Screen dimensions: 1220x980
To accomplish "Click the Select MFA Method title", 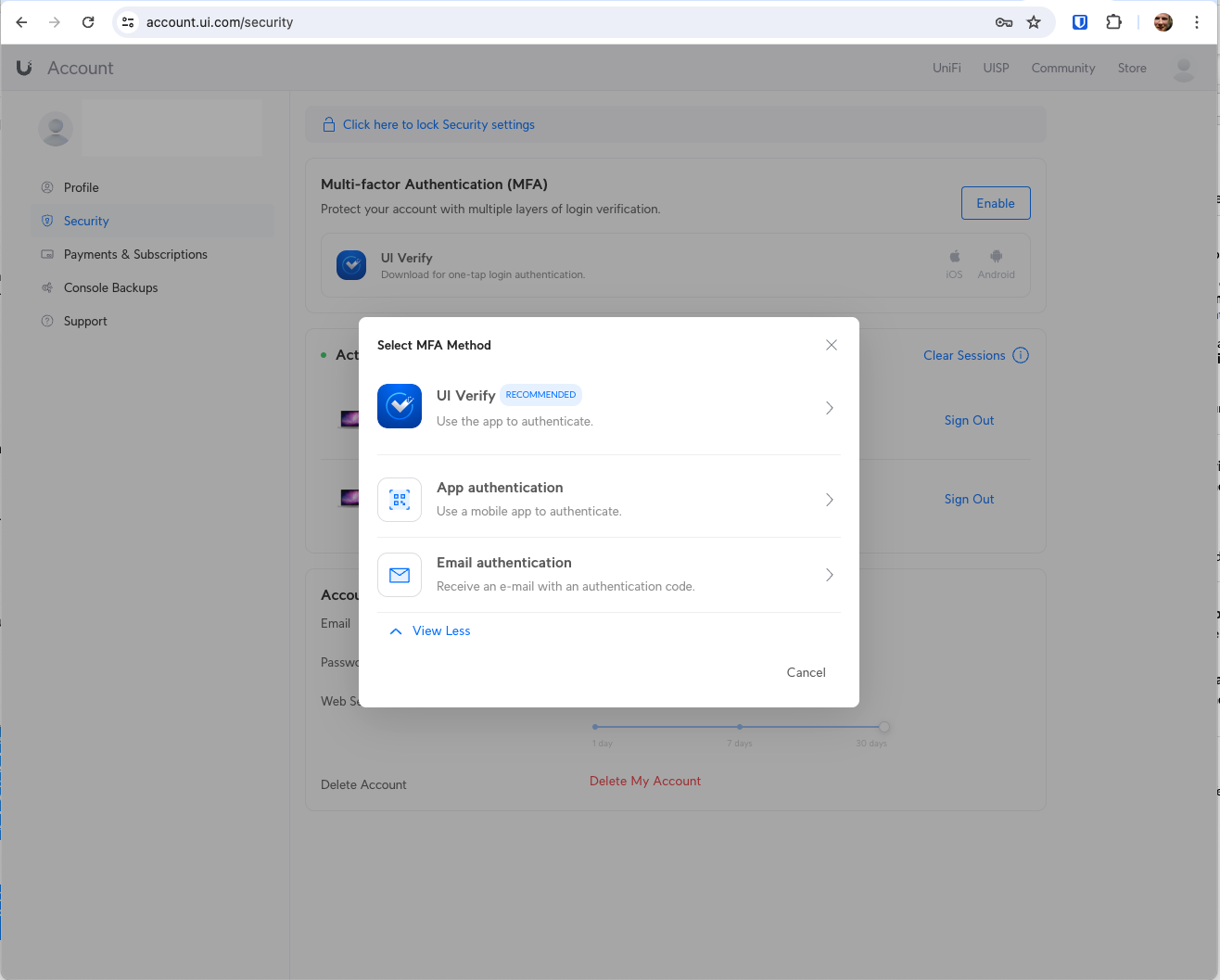I will tap(434, 345).
